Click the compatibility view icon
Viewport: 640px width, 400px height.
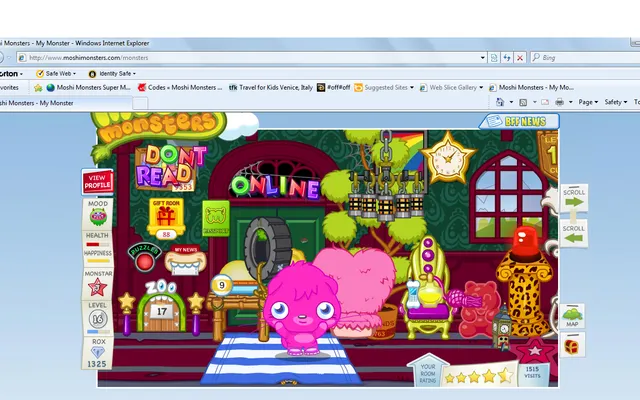(494, 58)
